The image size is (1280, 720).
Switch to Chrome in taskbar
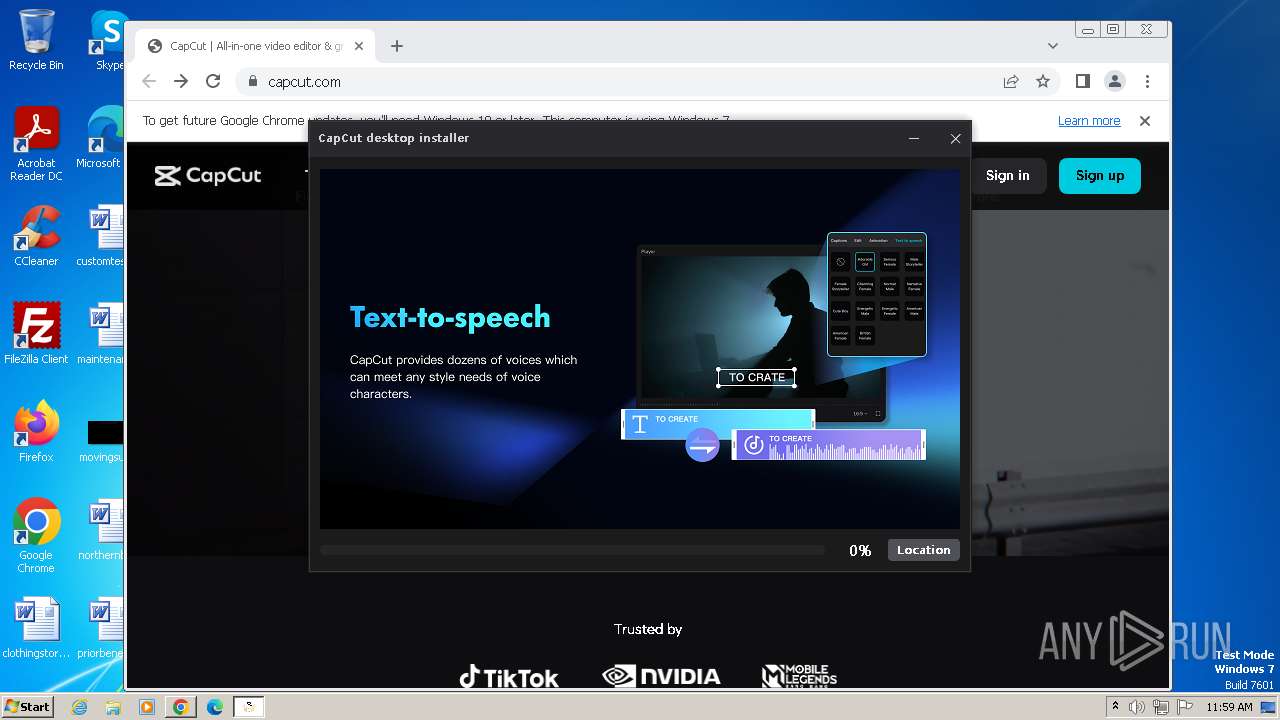181,707
